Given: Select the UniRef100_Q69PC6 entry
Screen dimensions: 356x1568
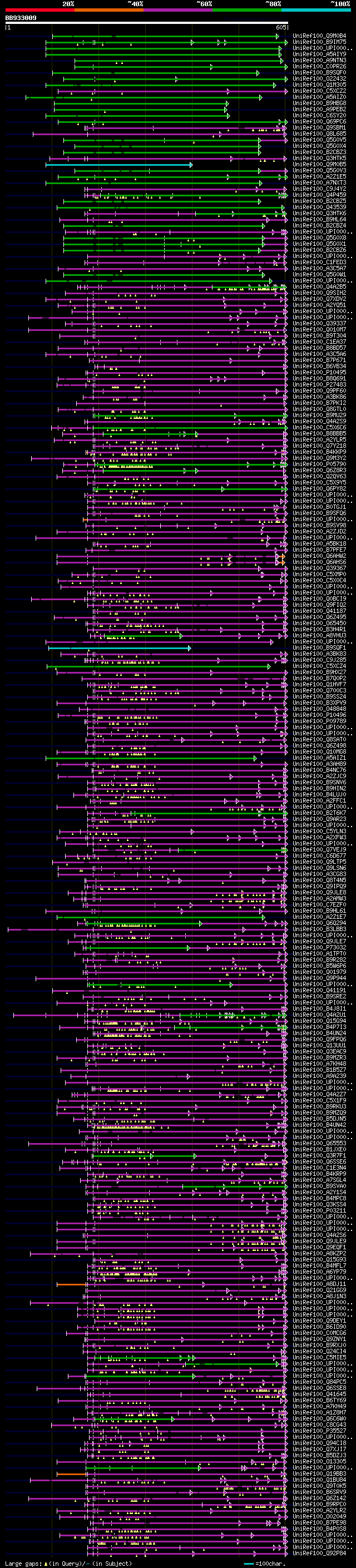Looking at the screenshot, I should click(x=319, y=121).
